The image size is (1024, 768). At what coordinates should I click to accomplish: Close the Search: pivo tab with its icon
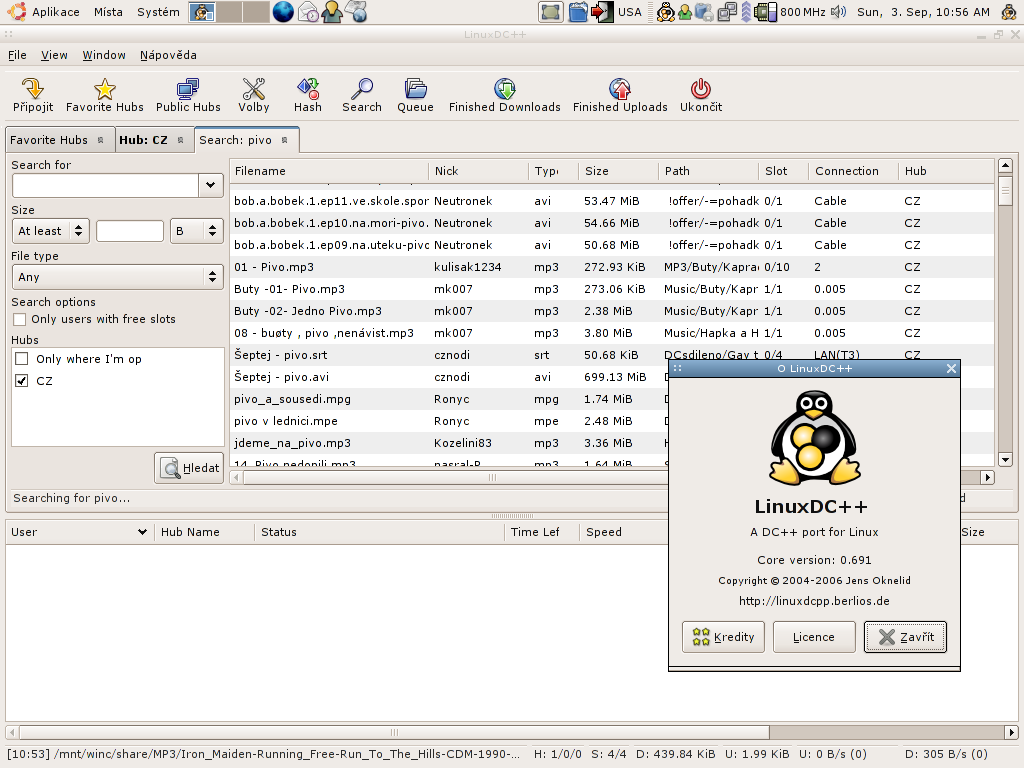(285, 140)
